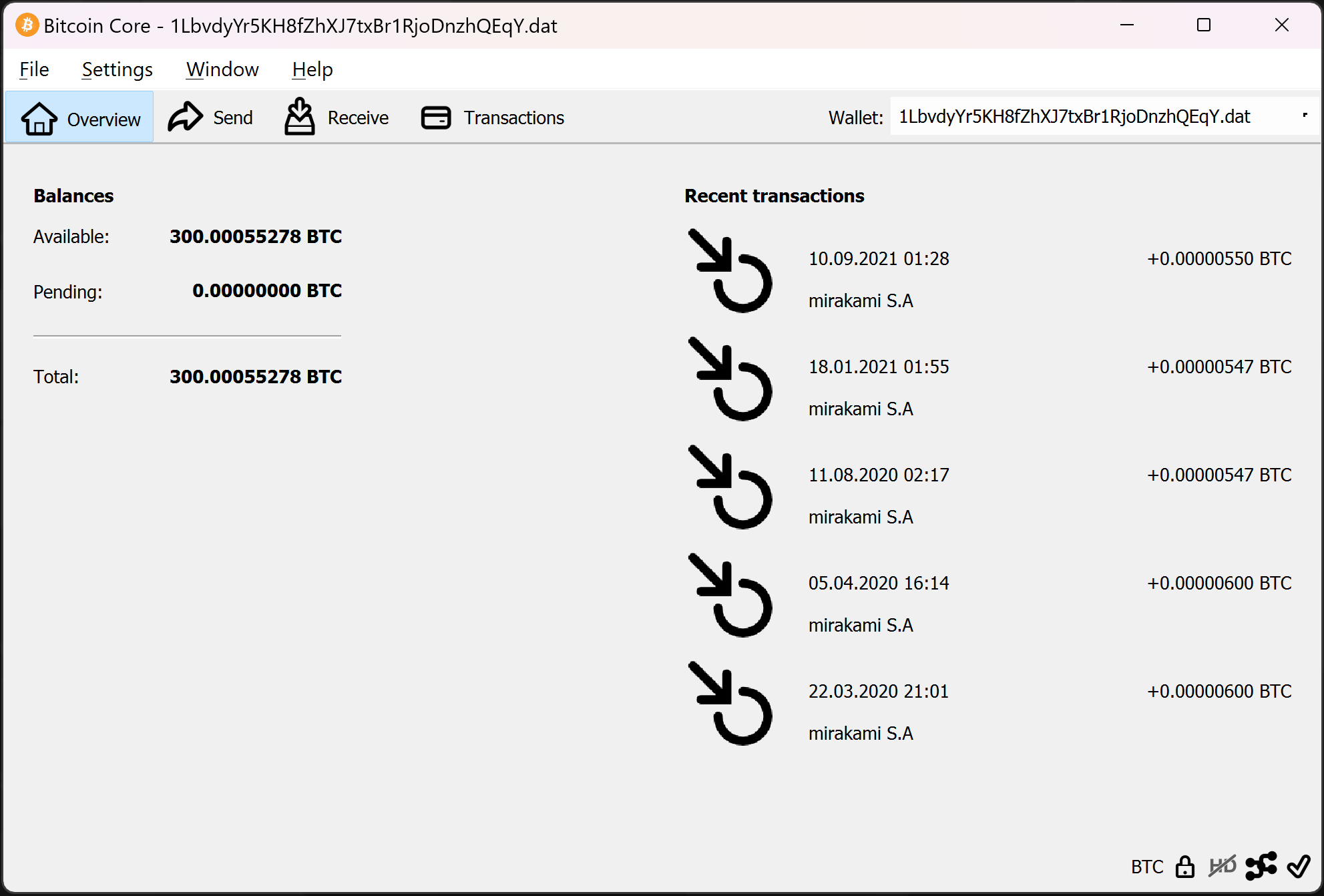The width and height of the screenshot is (1324, 896).
Task: Click the BTC unit indicator in status bar
Action: (1146, 866)
